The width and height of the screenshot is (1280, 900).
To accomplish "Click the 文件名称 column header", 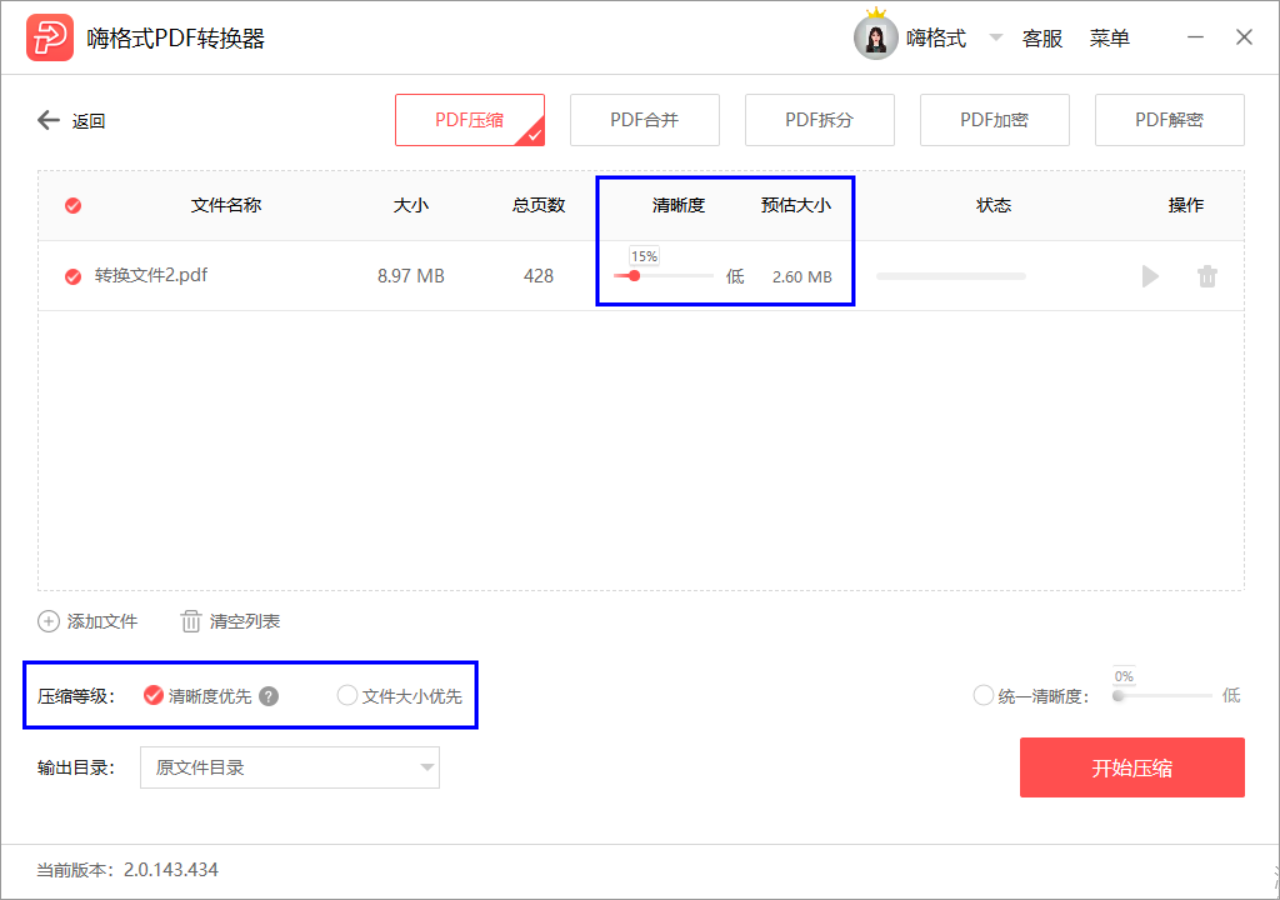I will [226, 205].
